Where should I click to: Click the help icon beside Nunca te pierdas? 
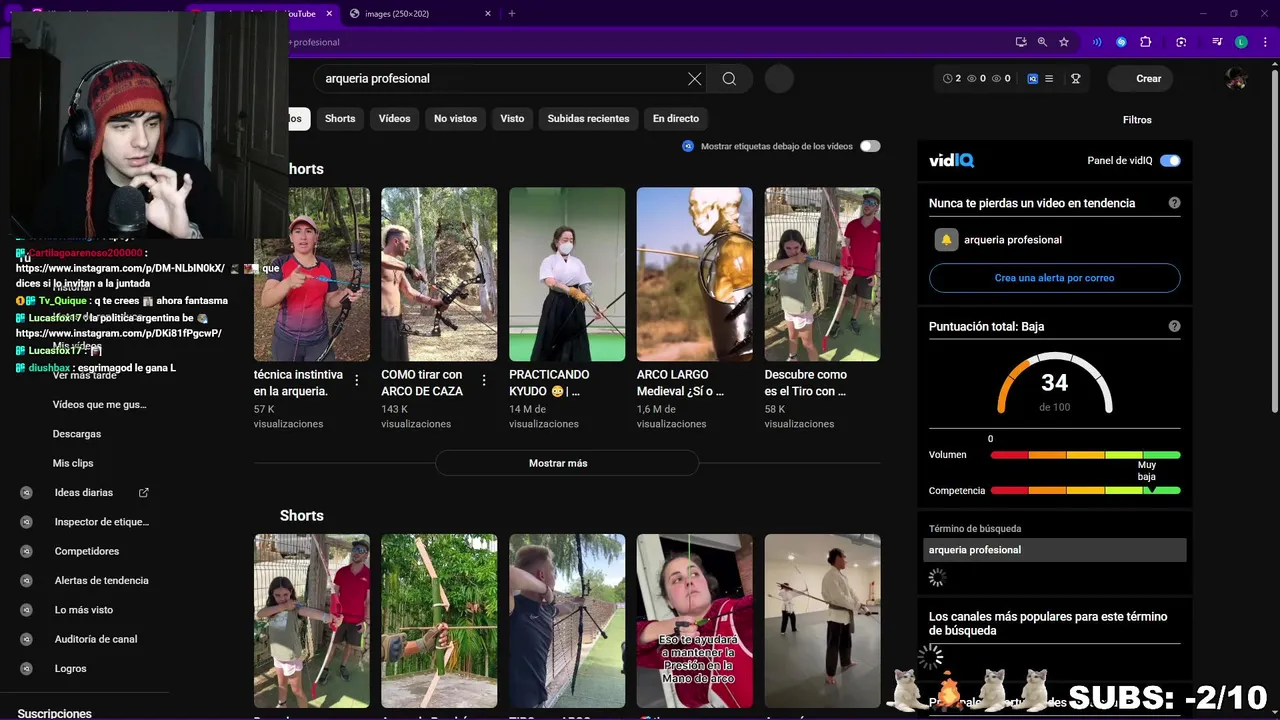coord(1174,203)
